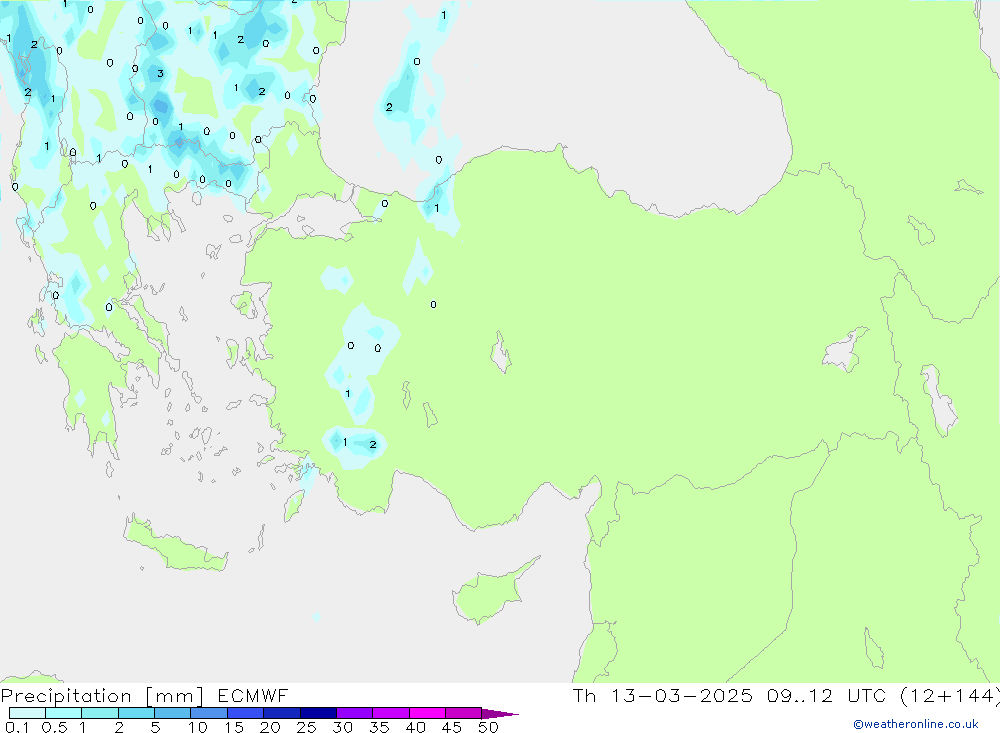The width and height of the screenshot is (1000, 733).
Task: Click the 0.1–0.5 mm legend color swatch
Action: [27, 713]
